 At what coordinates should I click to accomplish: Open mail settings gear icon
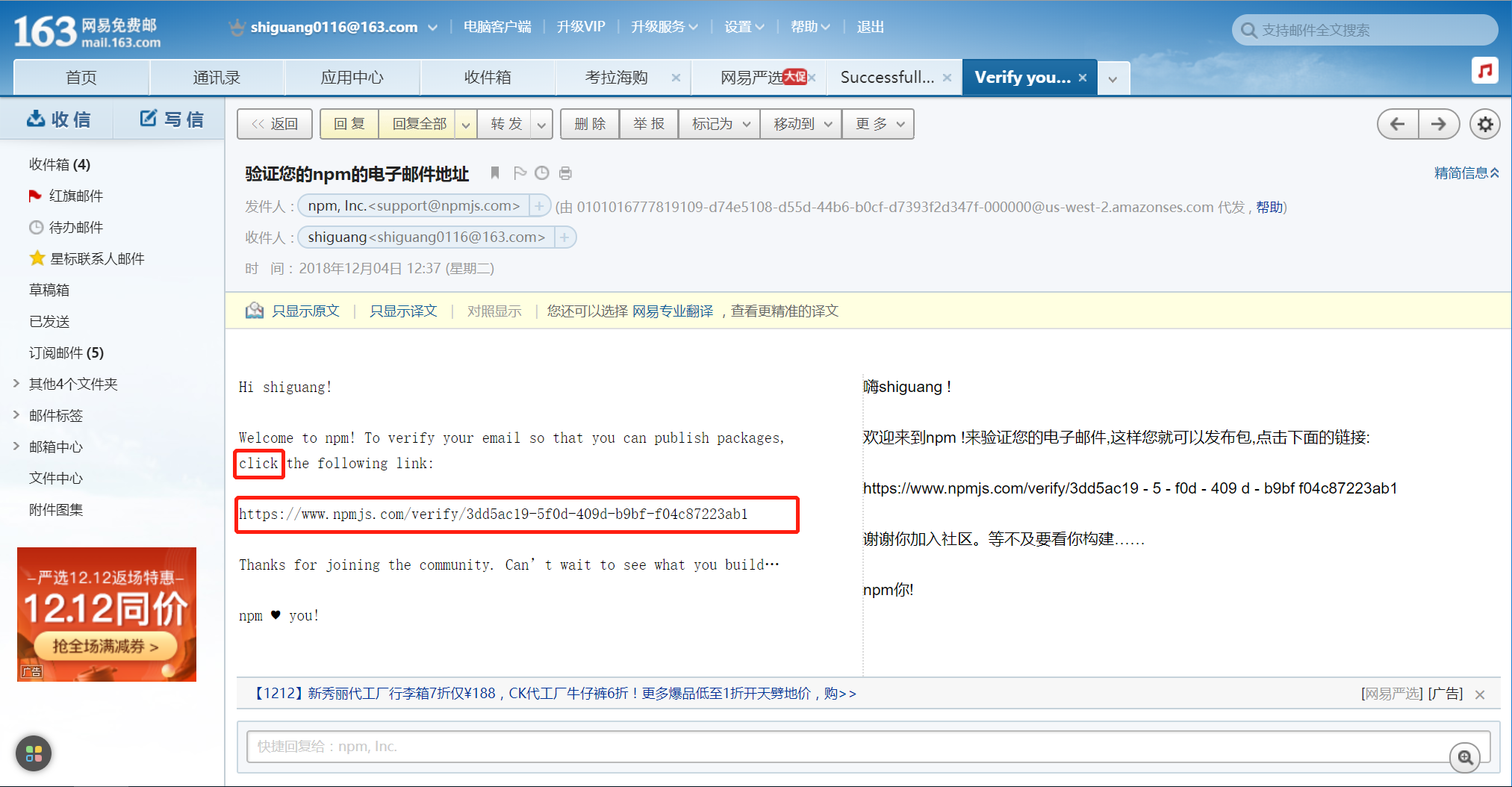click(1485, 124)
